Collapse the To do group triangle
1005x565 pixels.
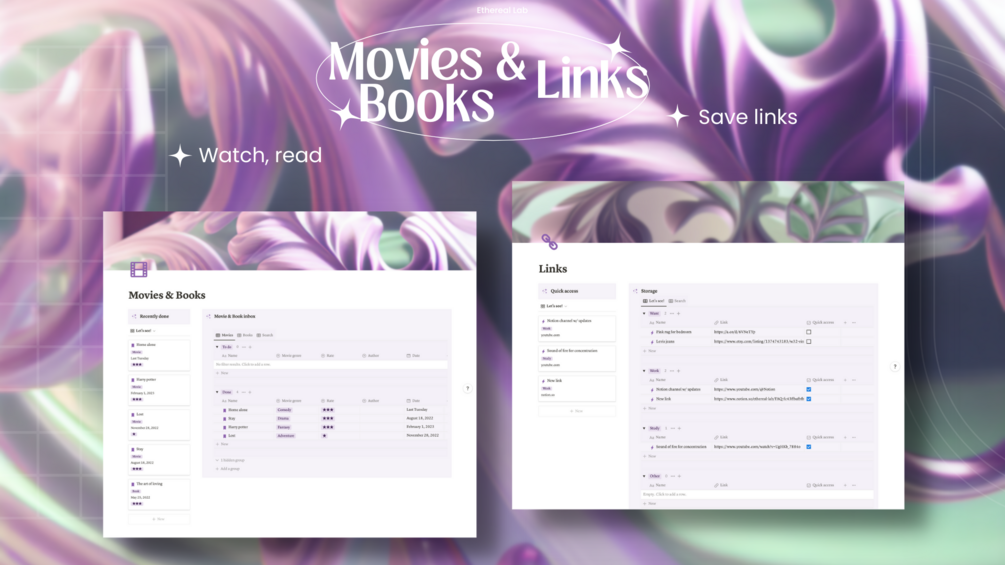[217, 347]
